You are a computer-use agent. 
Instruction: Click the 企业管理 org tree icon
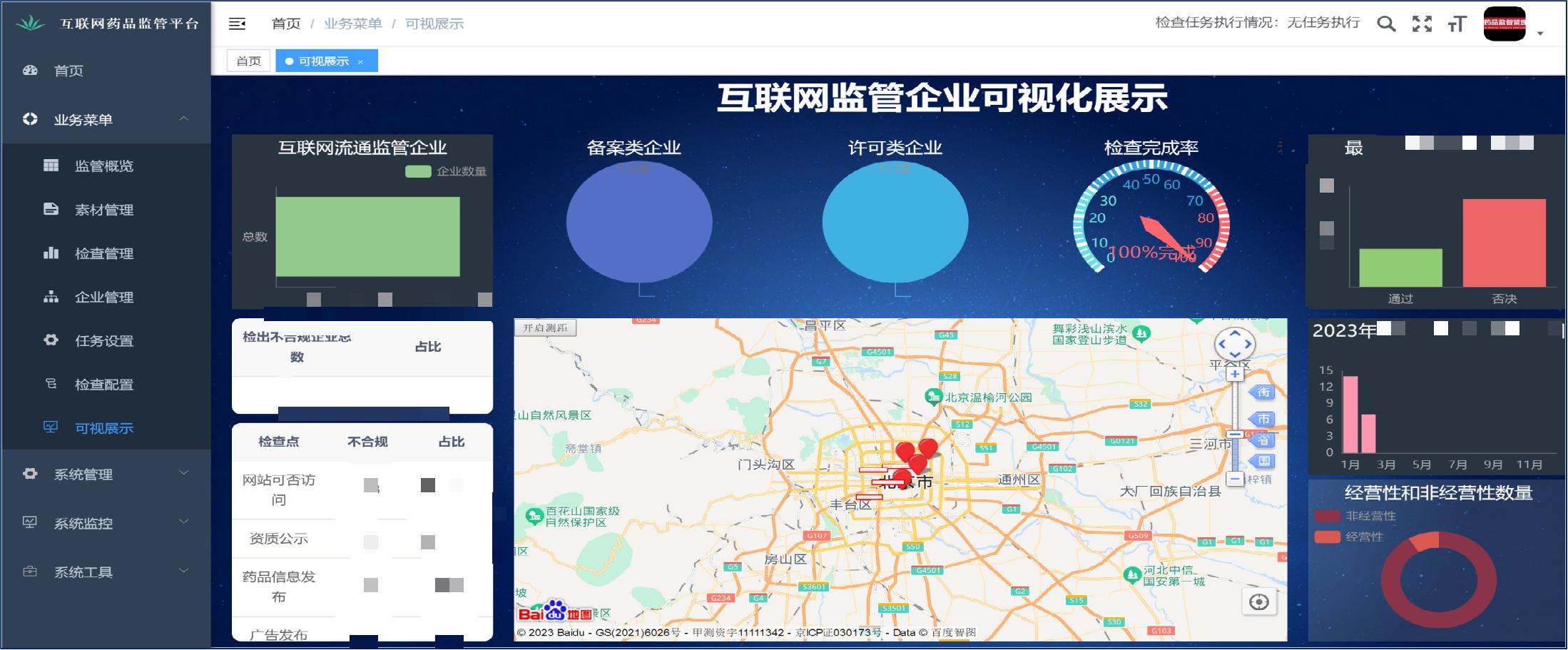51,297
